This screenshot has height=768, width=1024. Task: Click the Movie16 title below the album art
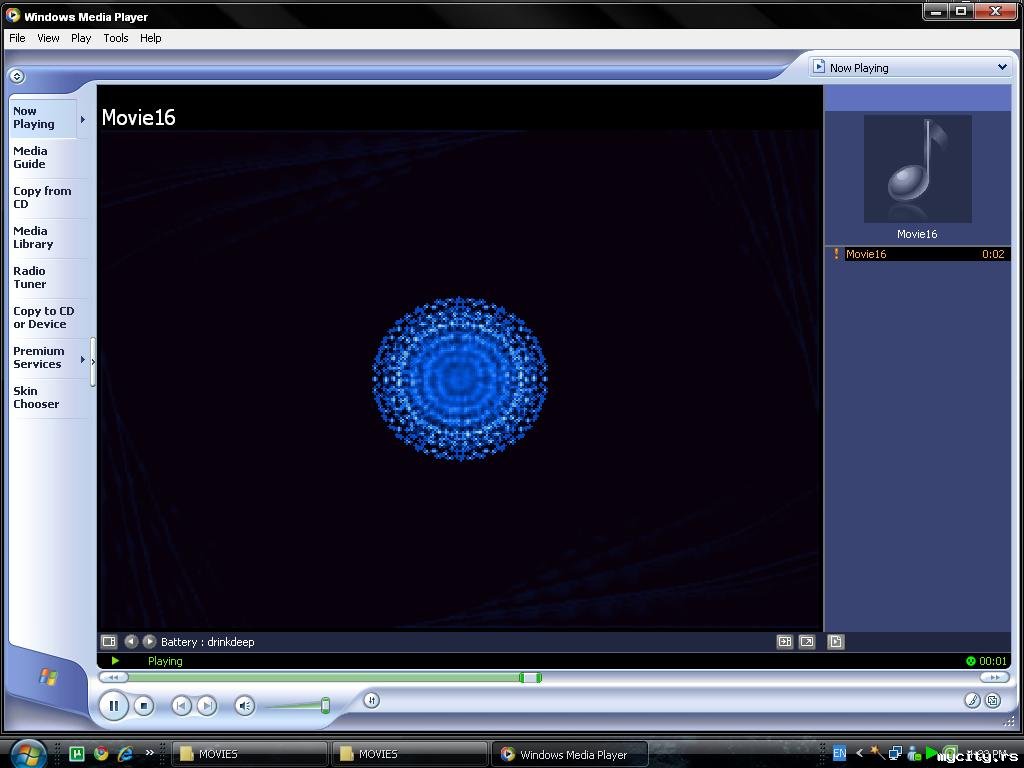tap(917, 234)
